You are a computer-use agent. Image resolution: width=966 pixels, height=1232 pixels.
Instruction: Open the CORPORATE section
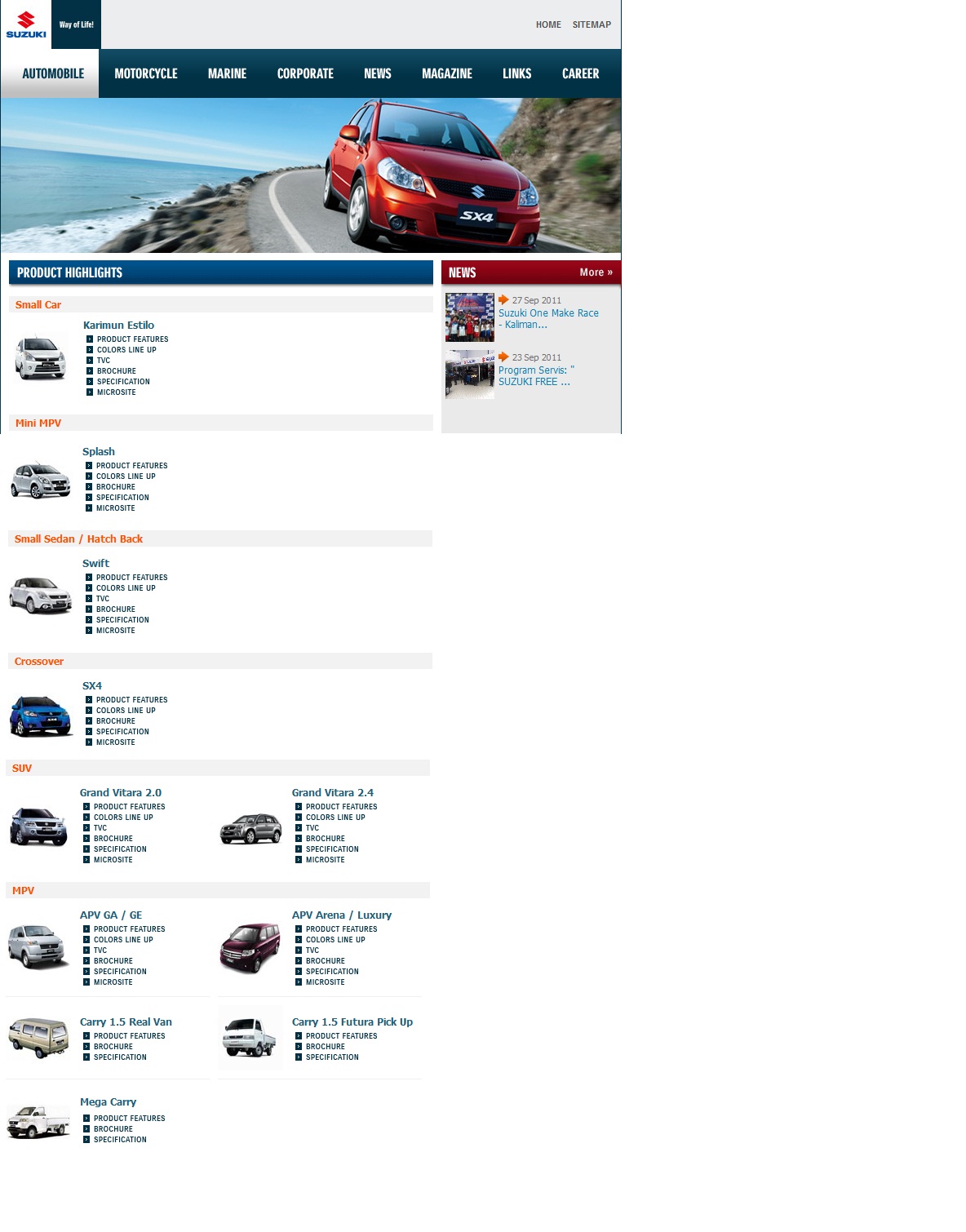(305, 73)
